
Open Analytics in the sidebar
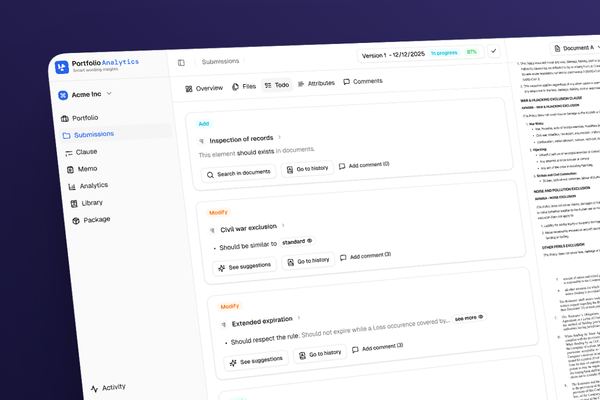(88, 186)
